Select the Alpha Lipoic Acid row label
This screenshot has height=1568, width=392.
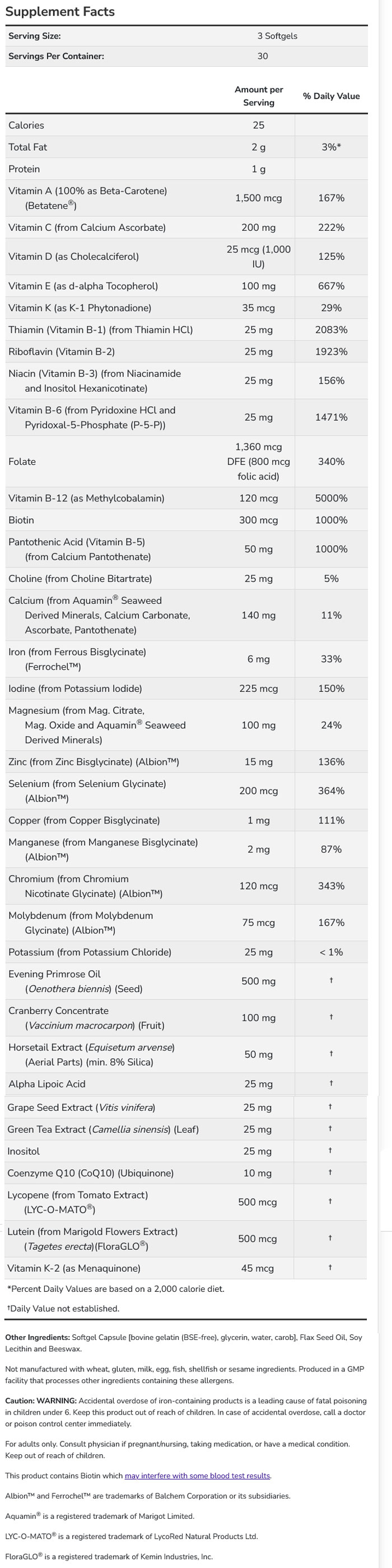pyautogui.click(x=47, y=1083)
